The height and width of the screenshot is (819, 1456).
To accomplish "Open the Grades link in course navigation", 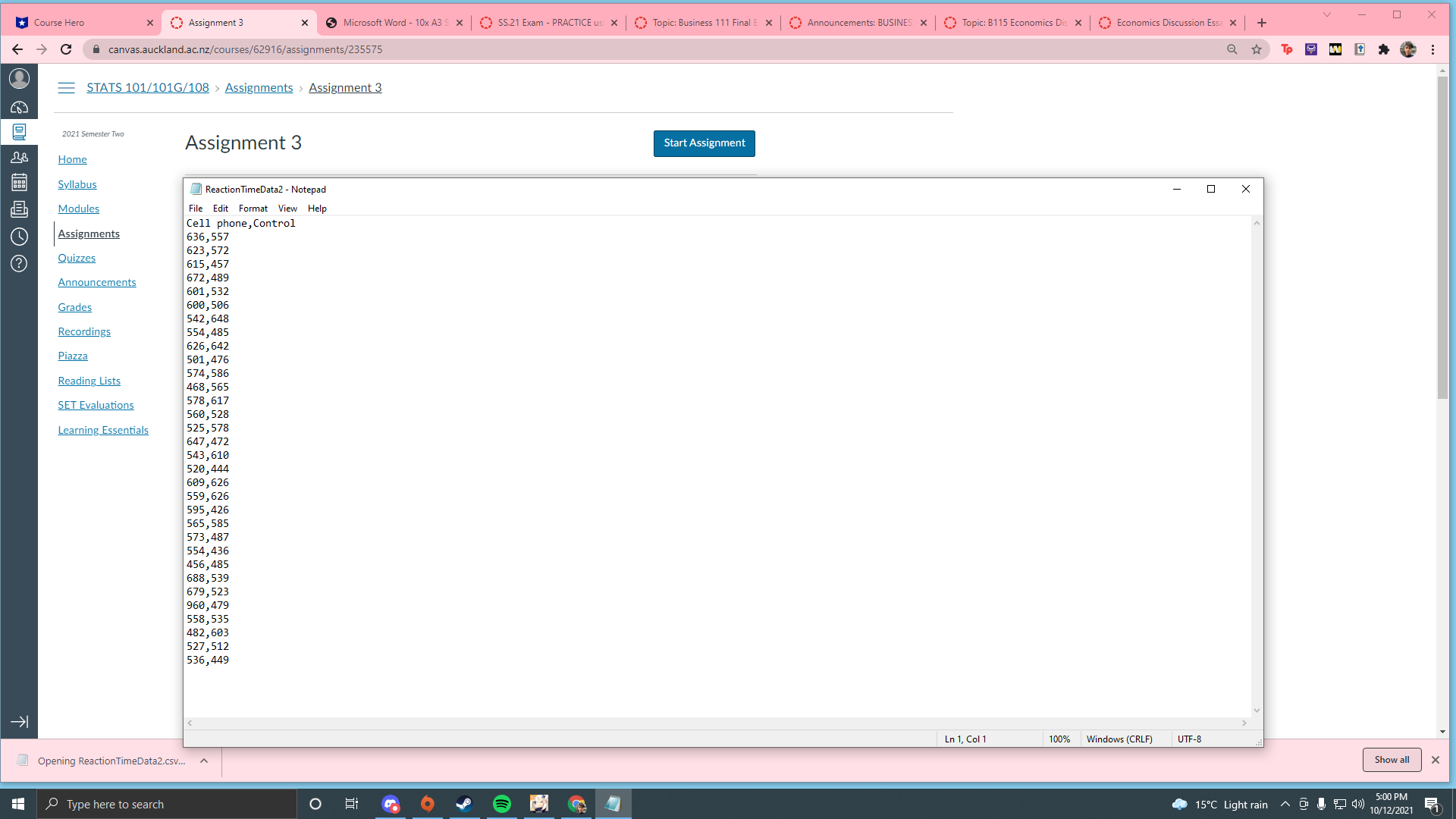I will 74,307.
